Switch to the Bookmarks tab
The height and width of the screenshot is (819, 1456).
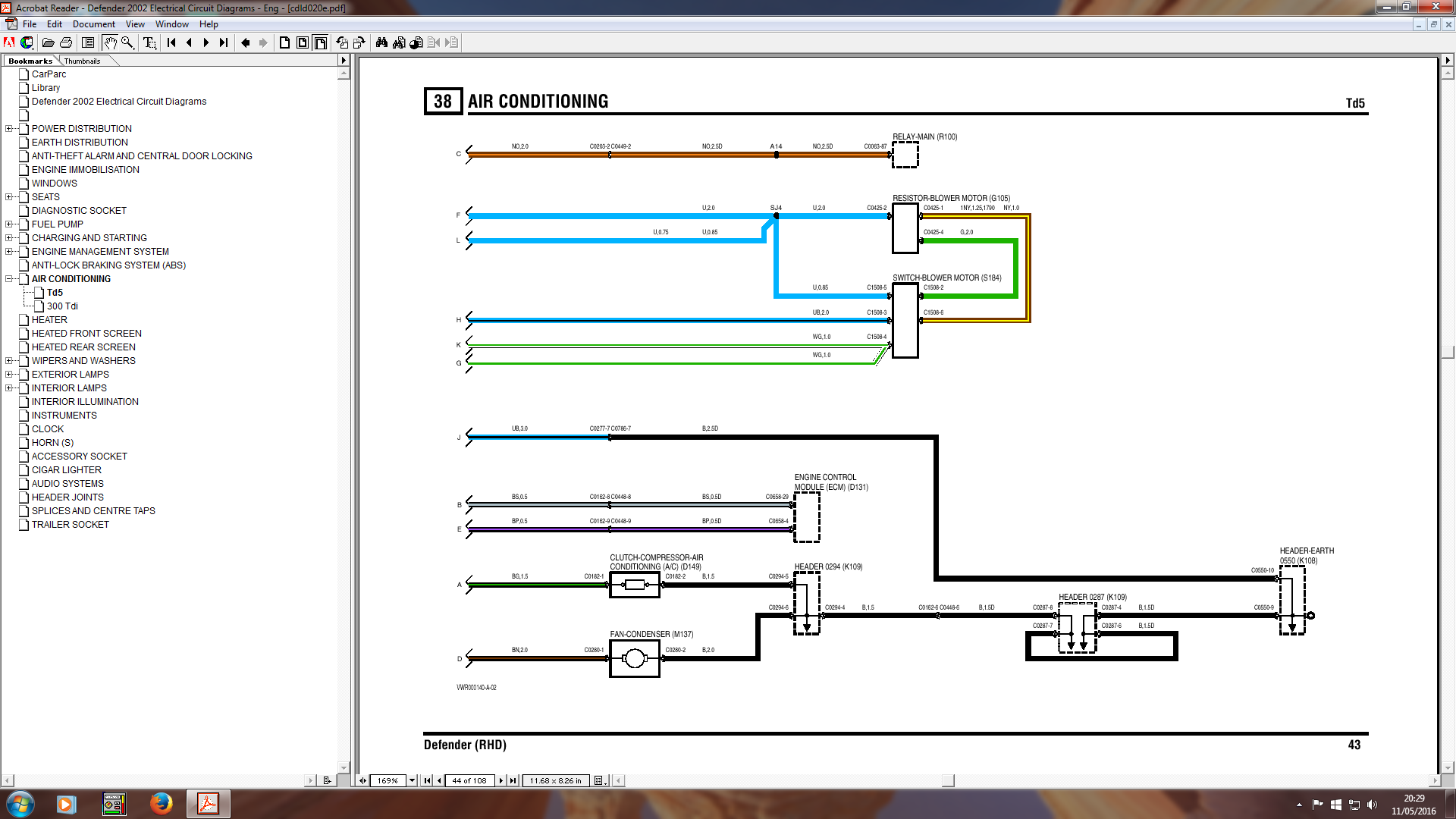pyautogui.click(x=30, y=61)
